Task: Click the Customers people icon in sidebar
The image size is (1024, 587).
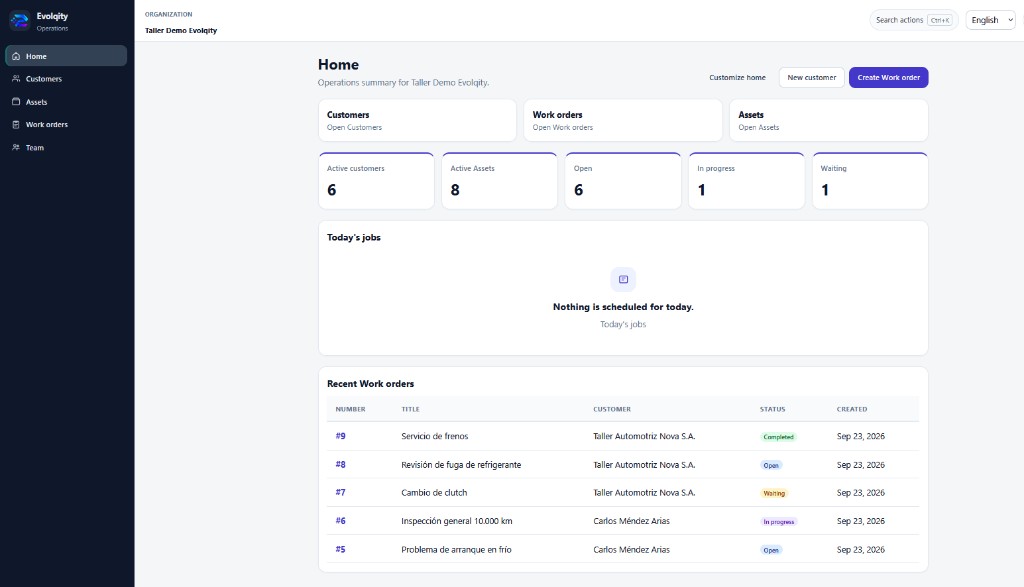Action: pyautogui.click(x=16, y=78)
